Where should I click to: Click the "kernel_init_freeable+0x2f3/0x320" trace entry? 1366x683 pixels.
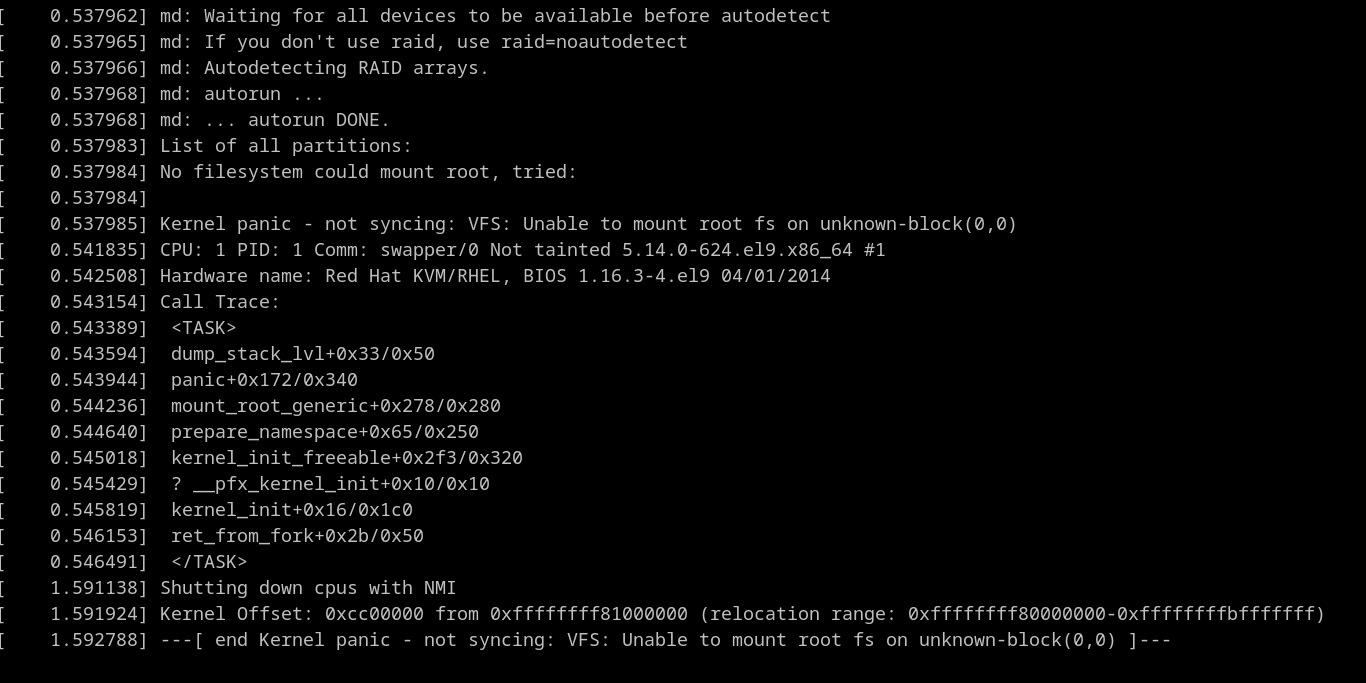tap(347, 458)
